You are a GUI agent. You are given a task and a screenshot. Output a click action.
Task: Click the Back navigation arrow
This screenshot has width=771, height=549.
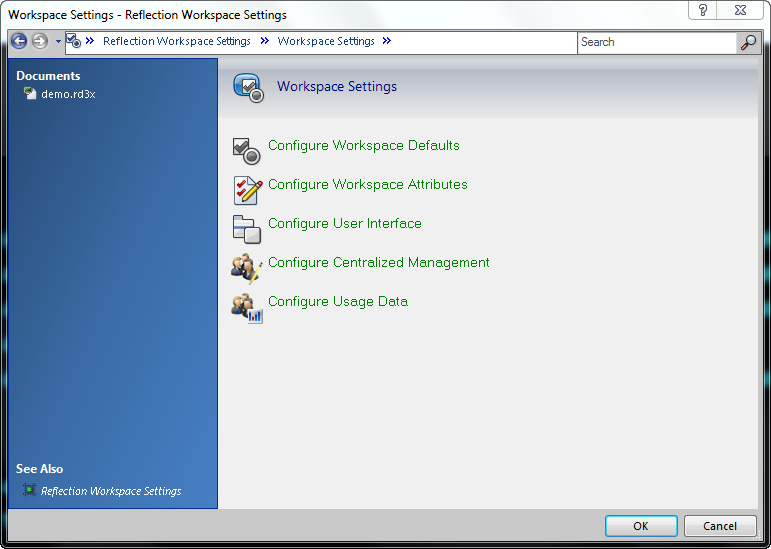[19, 41]
